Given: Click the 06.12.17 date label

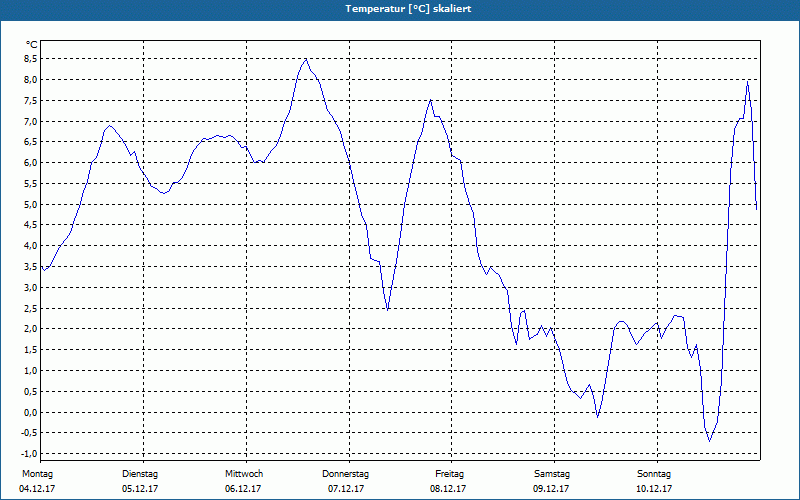Looking at the screenshot, I should [243, 489].
